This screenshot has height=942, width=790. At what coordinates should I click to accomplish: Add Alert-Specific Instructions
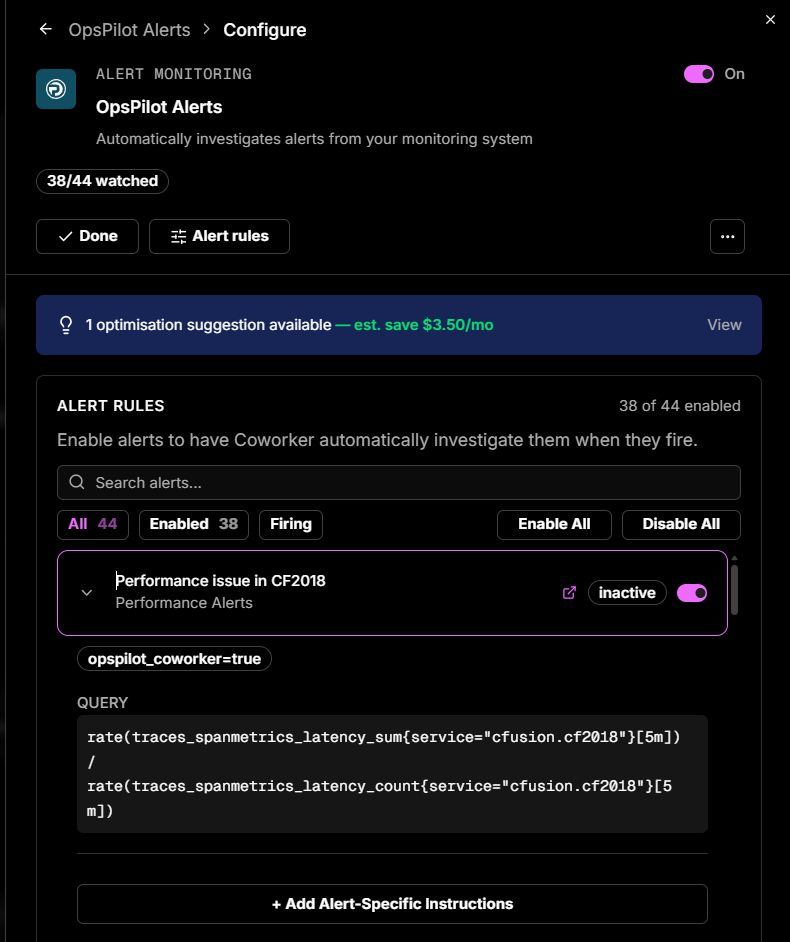coord(392,904)
